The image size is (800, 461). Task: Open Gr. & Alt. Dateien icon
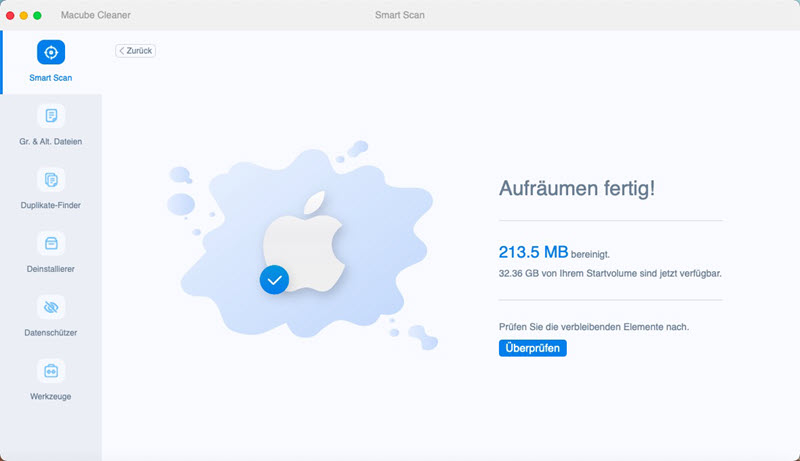pyautogui.click(x=51, y=116)
